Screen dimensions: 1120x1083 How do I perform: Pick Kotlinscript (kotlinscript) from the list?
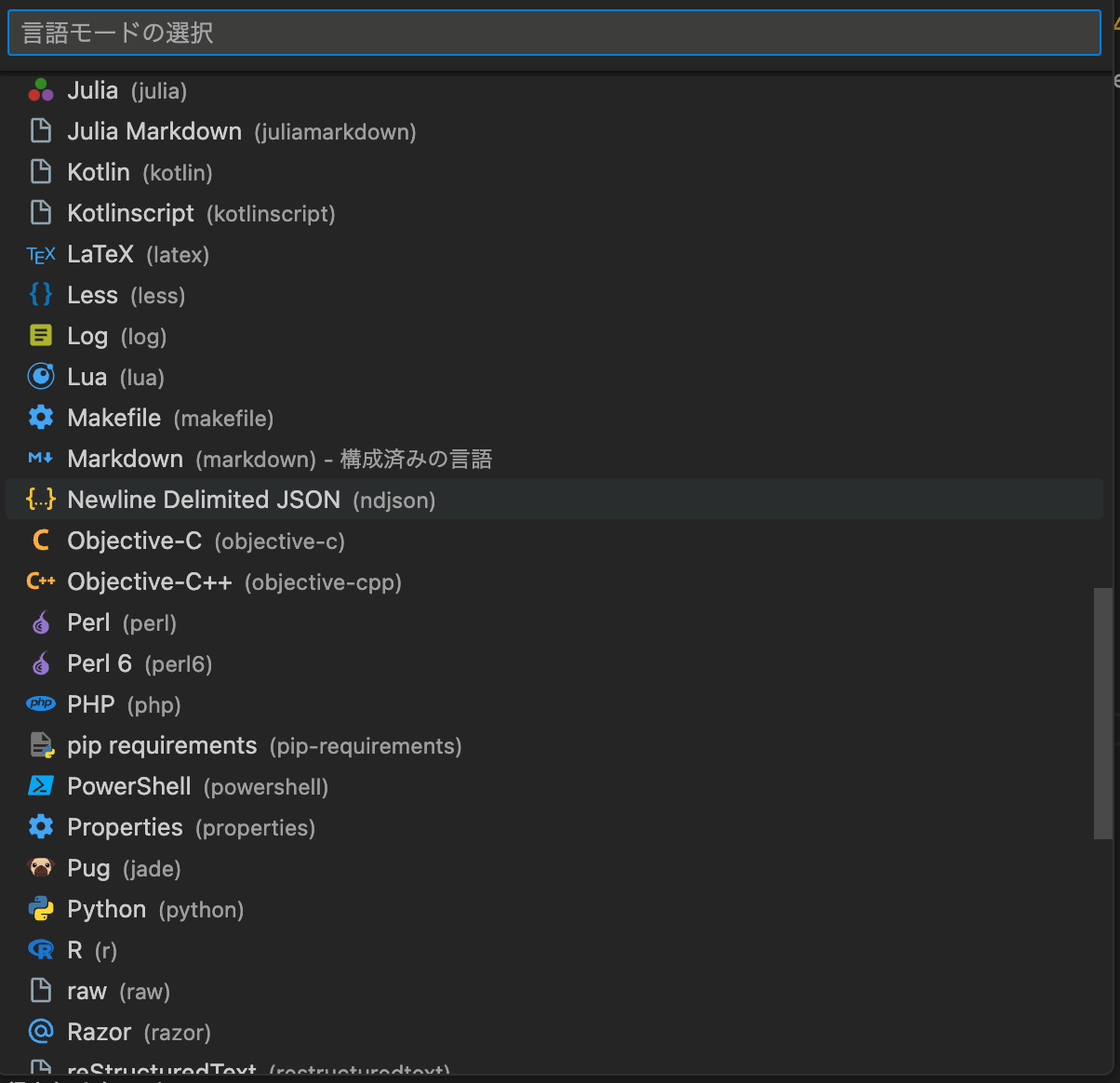554,213
